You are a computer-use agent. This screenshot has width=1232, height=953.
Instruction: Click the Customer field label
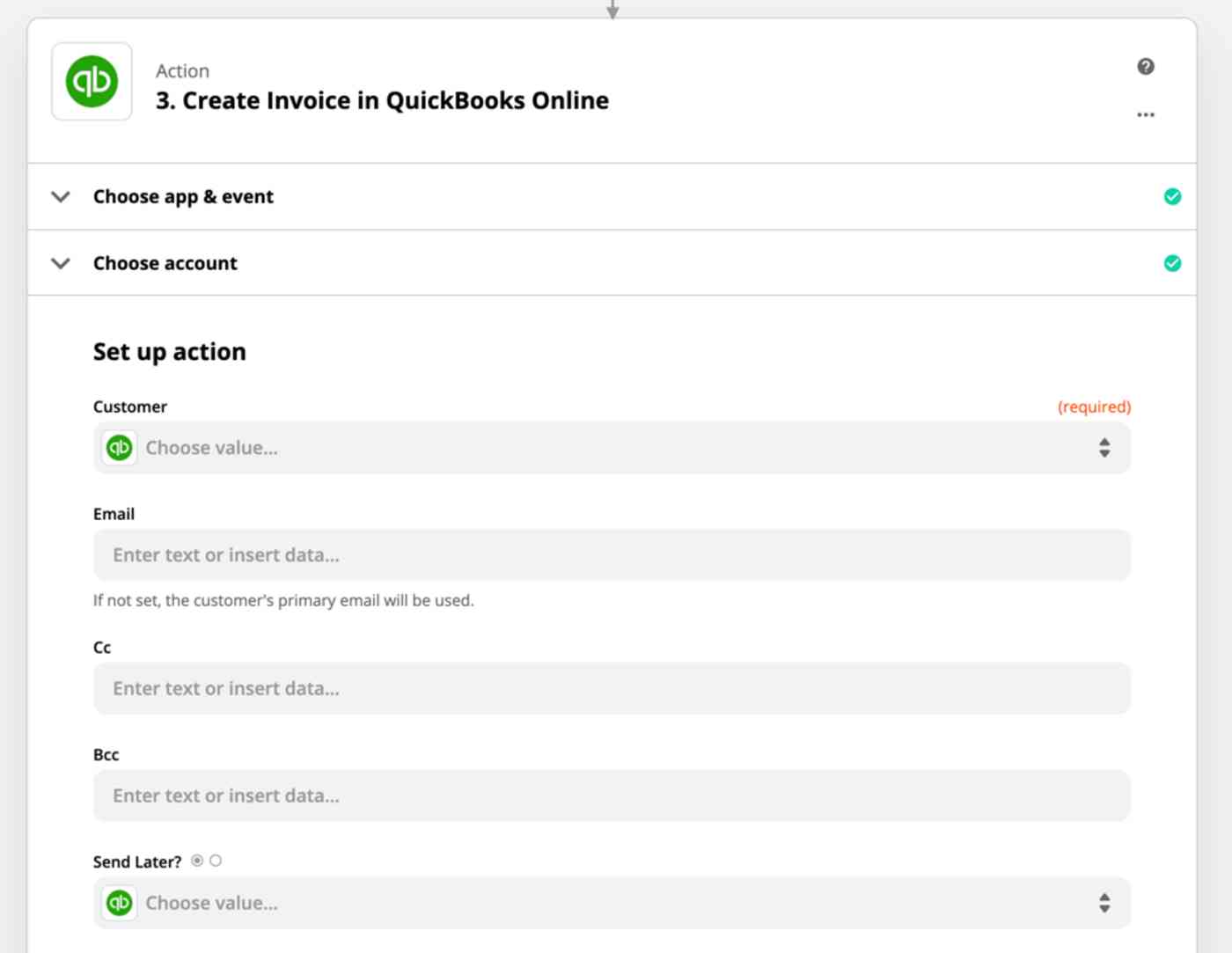tap(130, 407)
